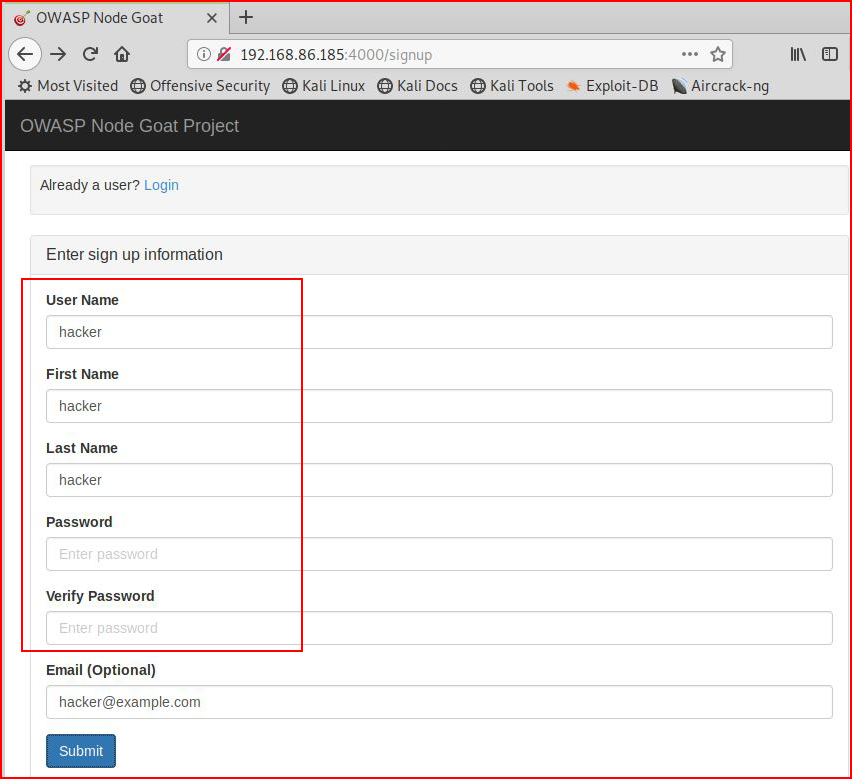Focus the Email (Optional) field
Screen dimensions: 852x779
pos(439,702)
